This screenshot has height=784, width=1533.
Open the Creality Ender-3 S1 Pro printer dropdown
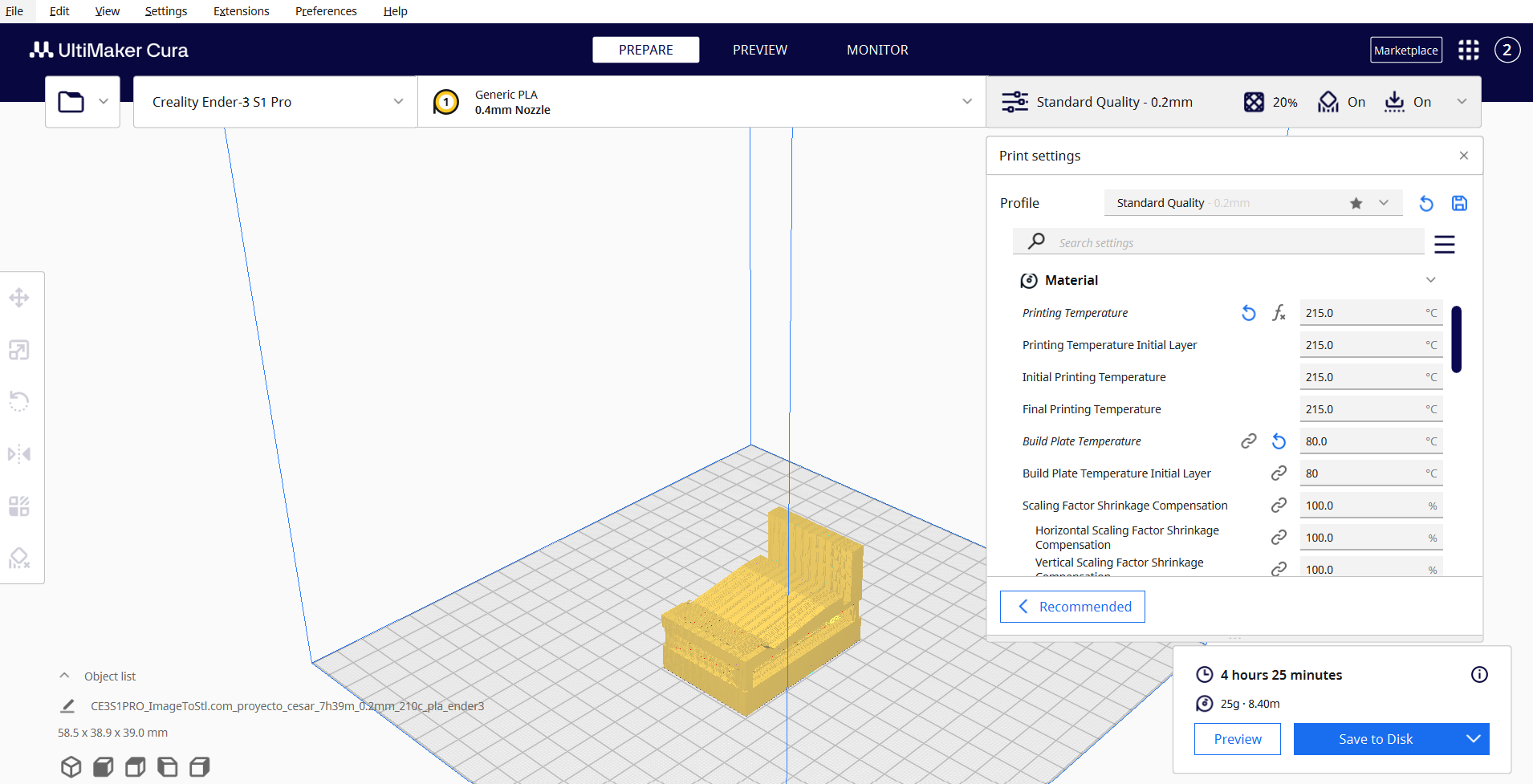point(275,102)
